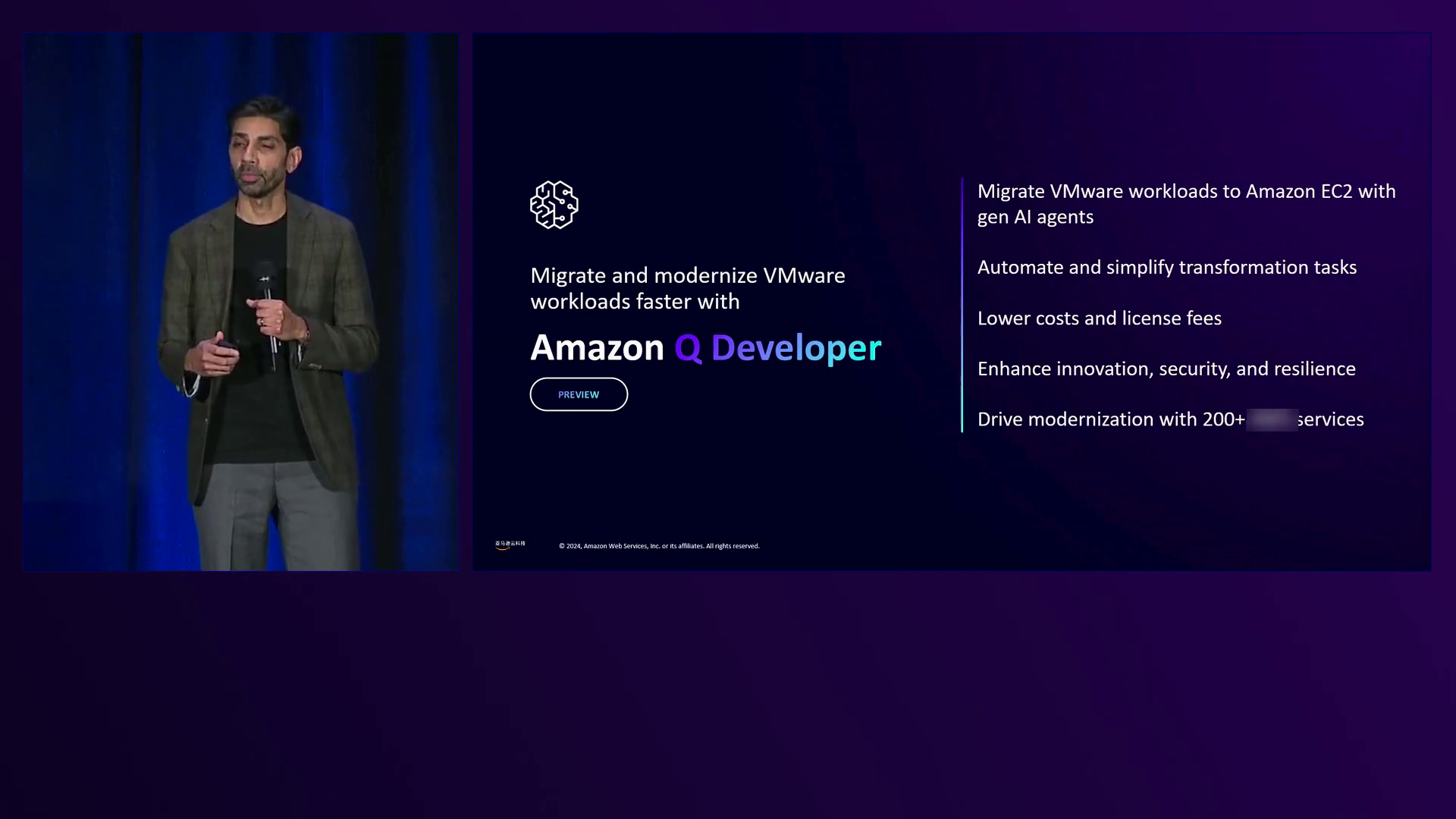
Task: Click the small AWS logo in footer
Action: click(x=510, y=544)
